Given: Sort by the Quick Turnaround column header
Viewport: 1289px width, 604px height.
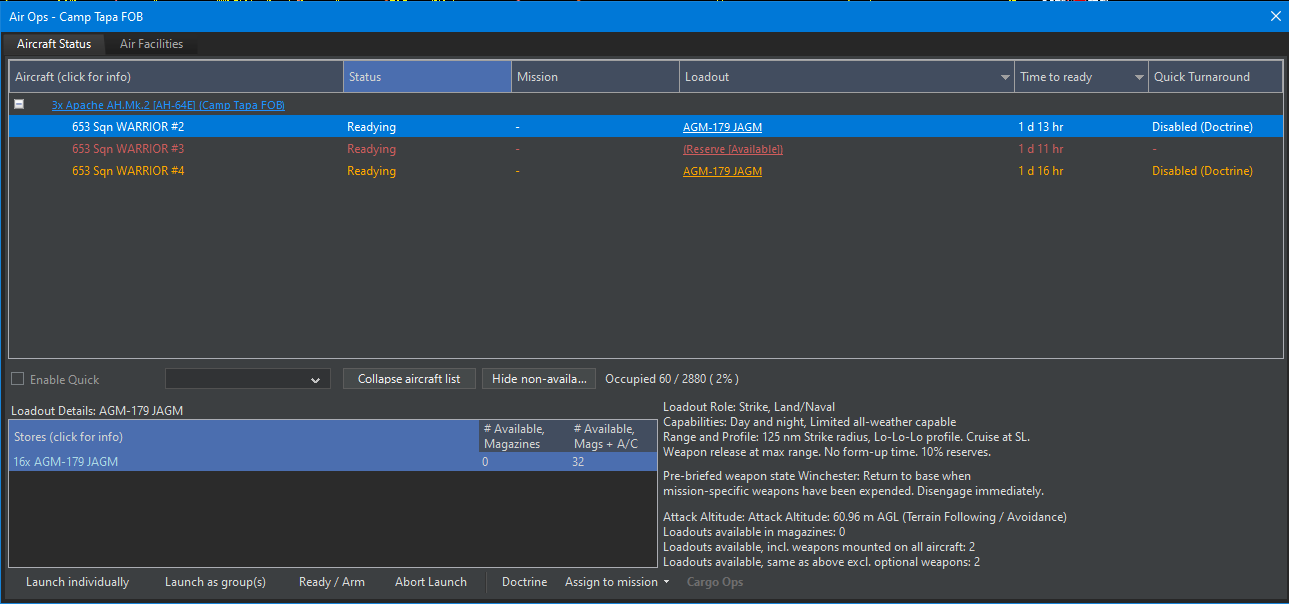Looking at the screenshot, I should (x=1215, y=77).
